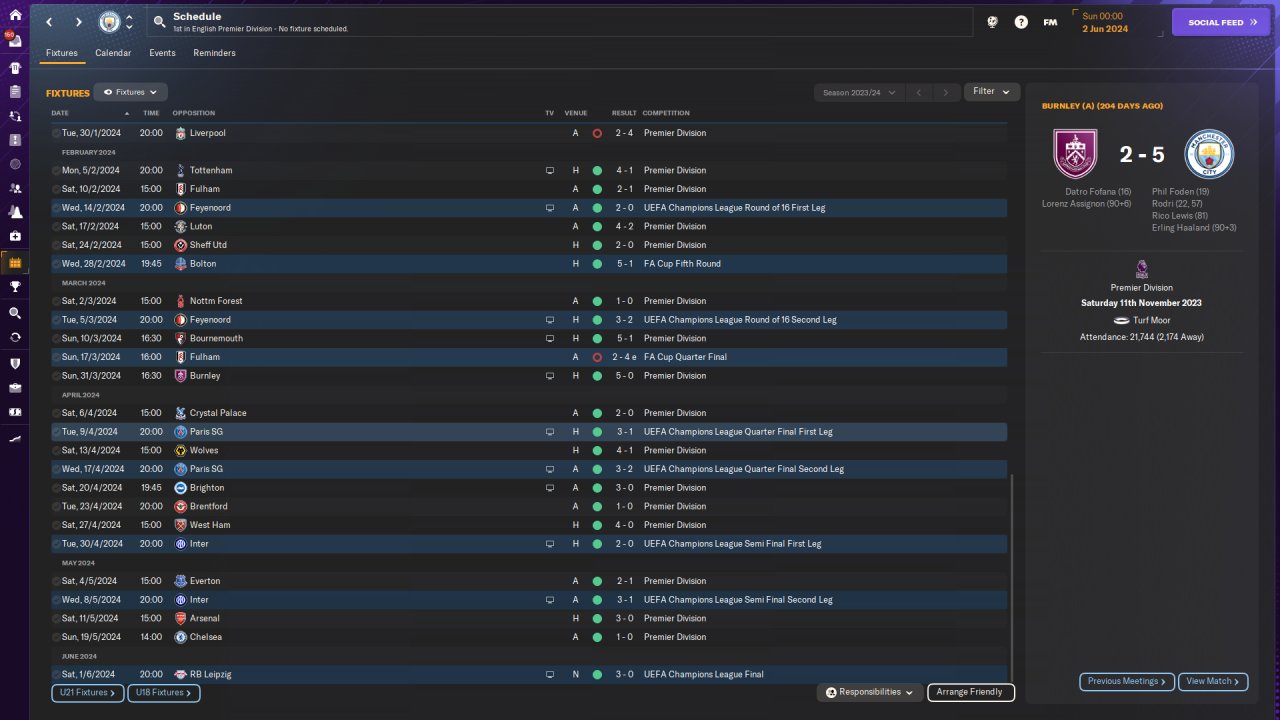Open the Inbox icon in the sidebar
Image resolution: width=1280 pixels, height=720 pixels.
15,42
